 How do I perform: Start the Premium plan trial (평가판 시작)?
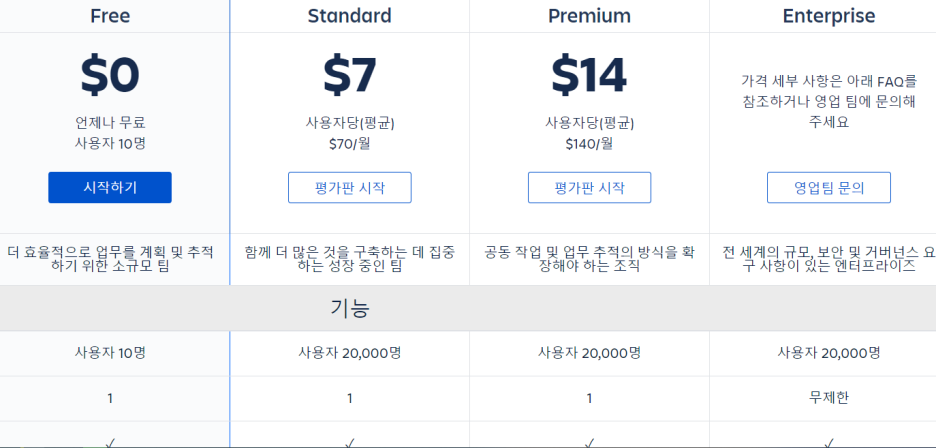point(590,188)
